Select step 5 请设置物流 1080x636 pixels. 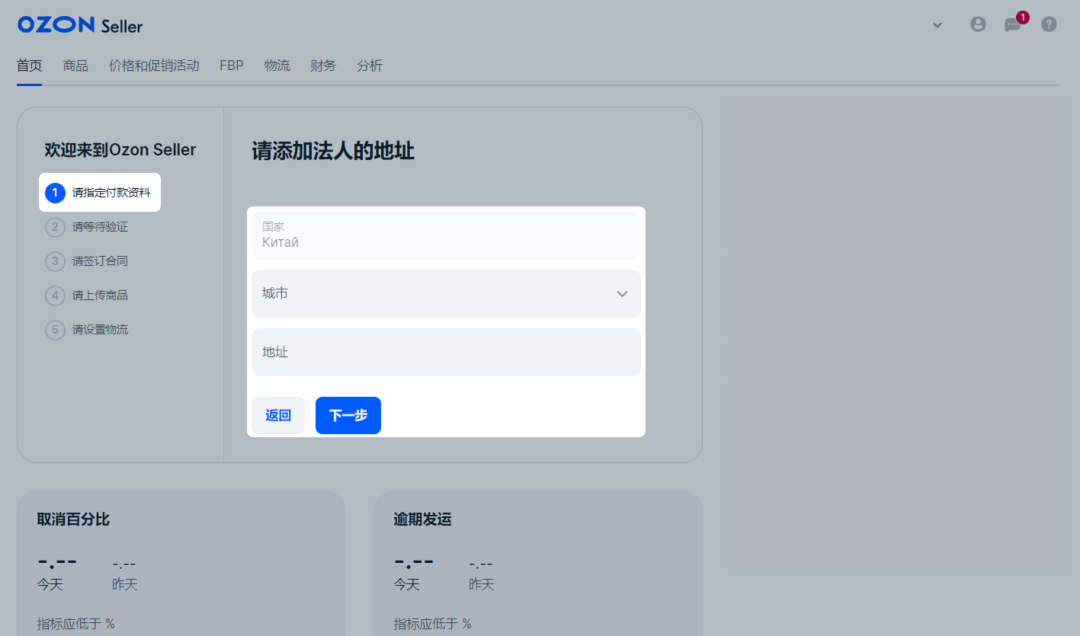[x=87, y=329]
